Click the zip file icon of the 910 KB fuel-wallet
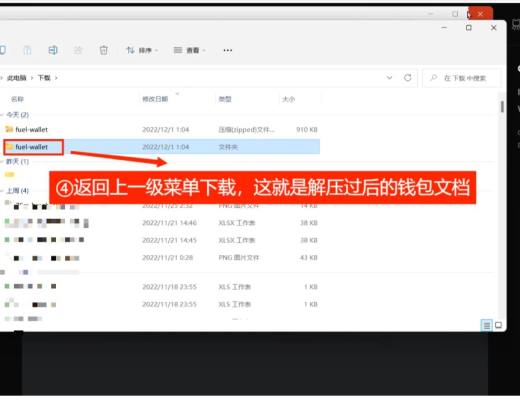The height and width of the screenshot is (400, 520). (x=9, y=129)
